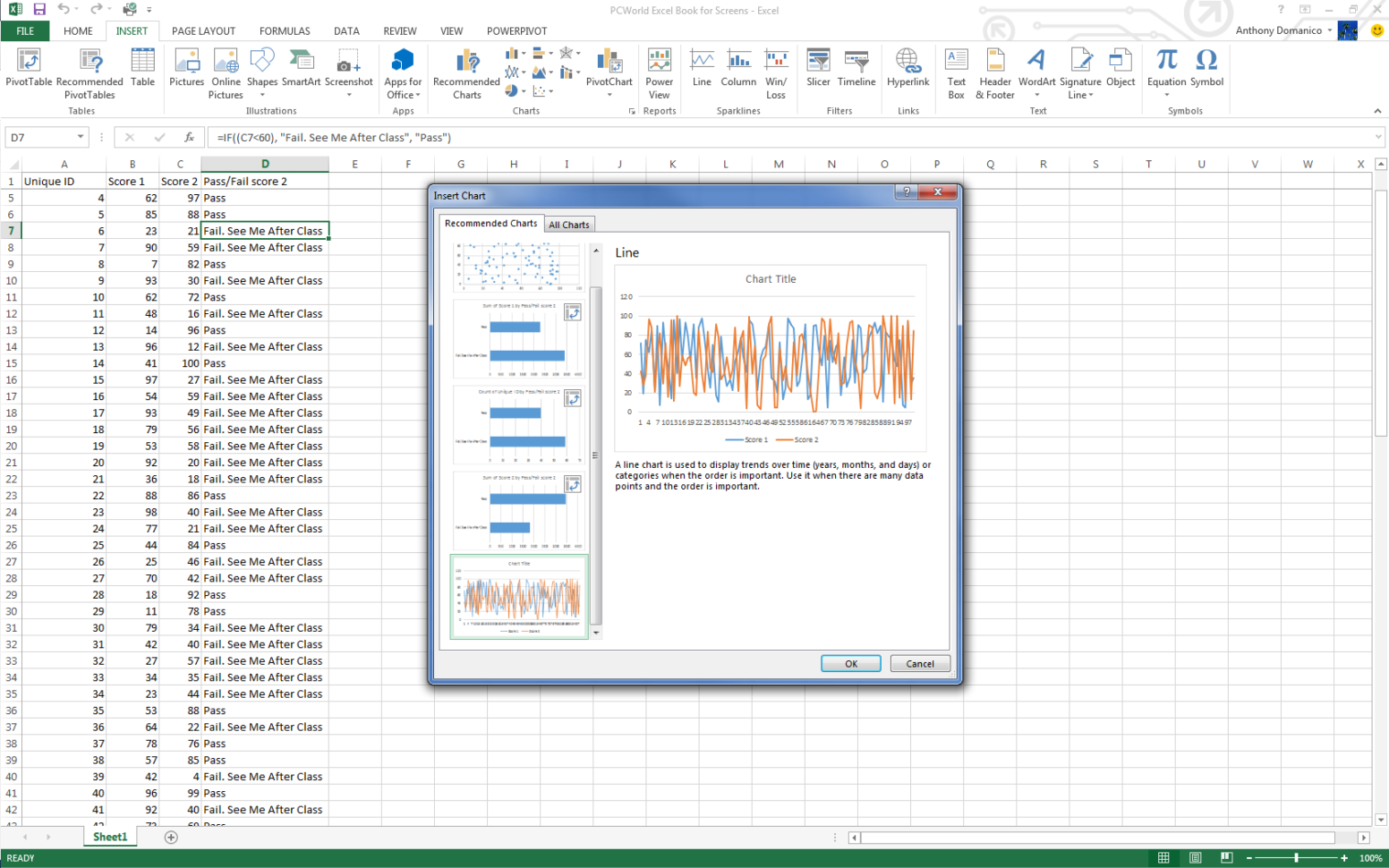Confirm chart insertion with OK
The height and width of the screenshot is (868, 1389).
pos(849,663)
